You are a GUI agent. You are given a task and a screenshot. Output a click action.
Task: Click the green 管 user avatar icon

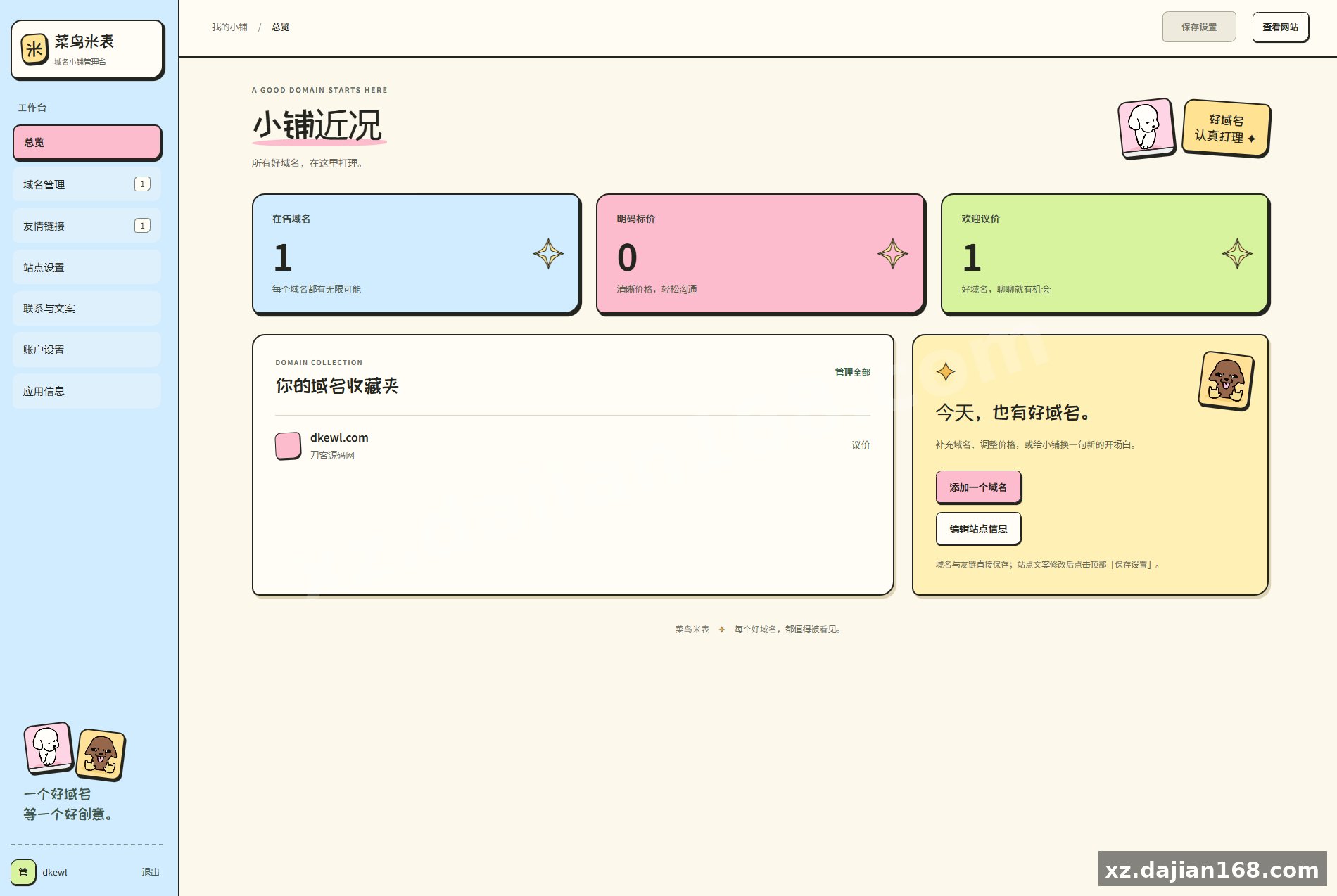[x=23, y=872]
